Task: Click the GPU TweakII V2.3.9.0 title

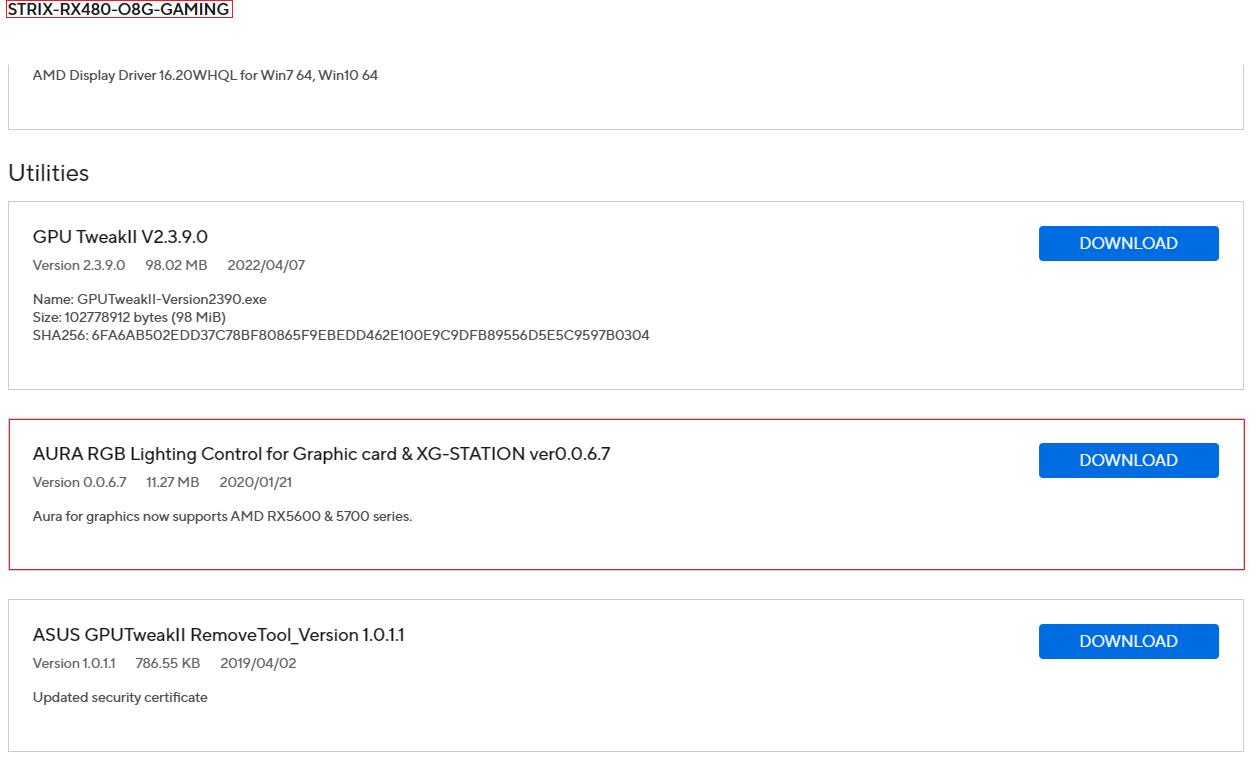Action: (x=120, y=237)
